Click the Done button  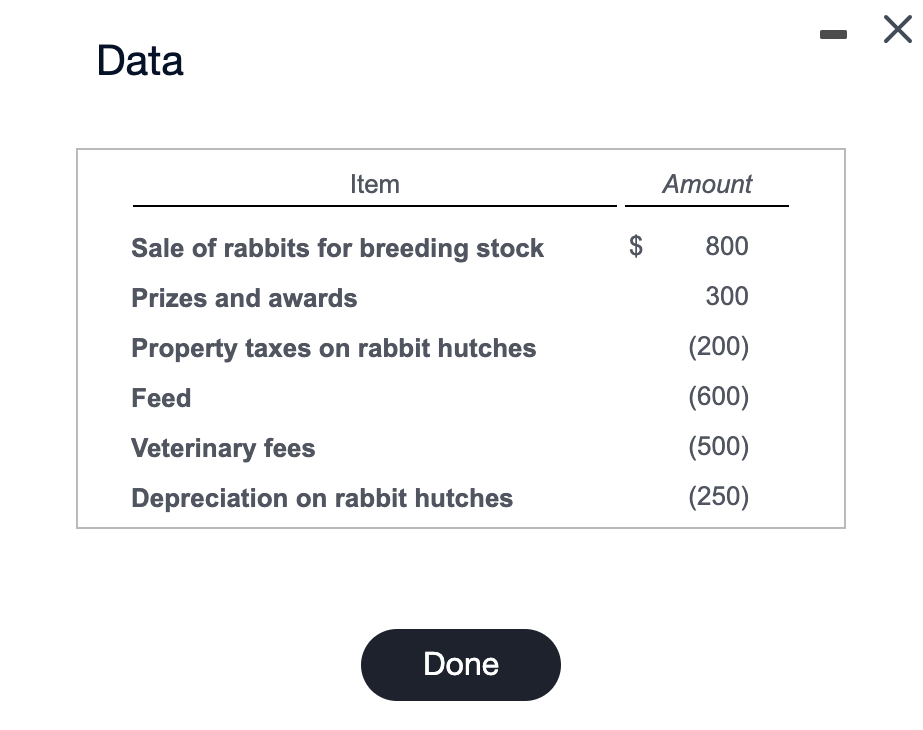460,664
